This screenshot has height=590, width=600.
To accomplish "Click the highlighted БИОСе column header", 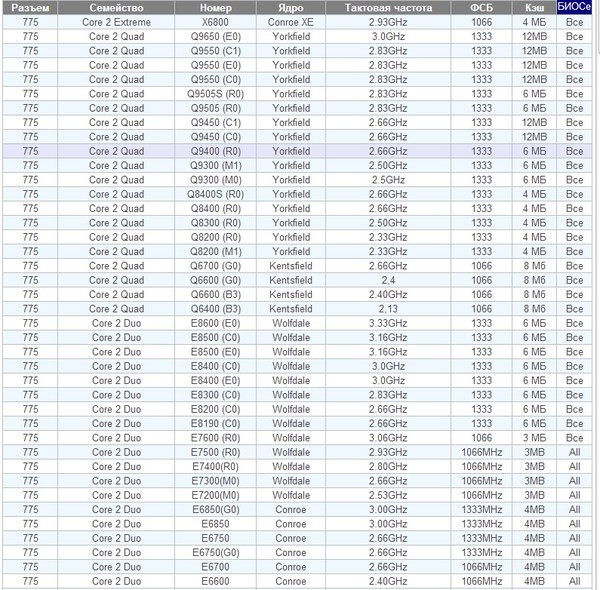I will click(x=574, y=7).
